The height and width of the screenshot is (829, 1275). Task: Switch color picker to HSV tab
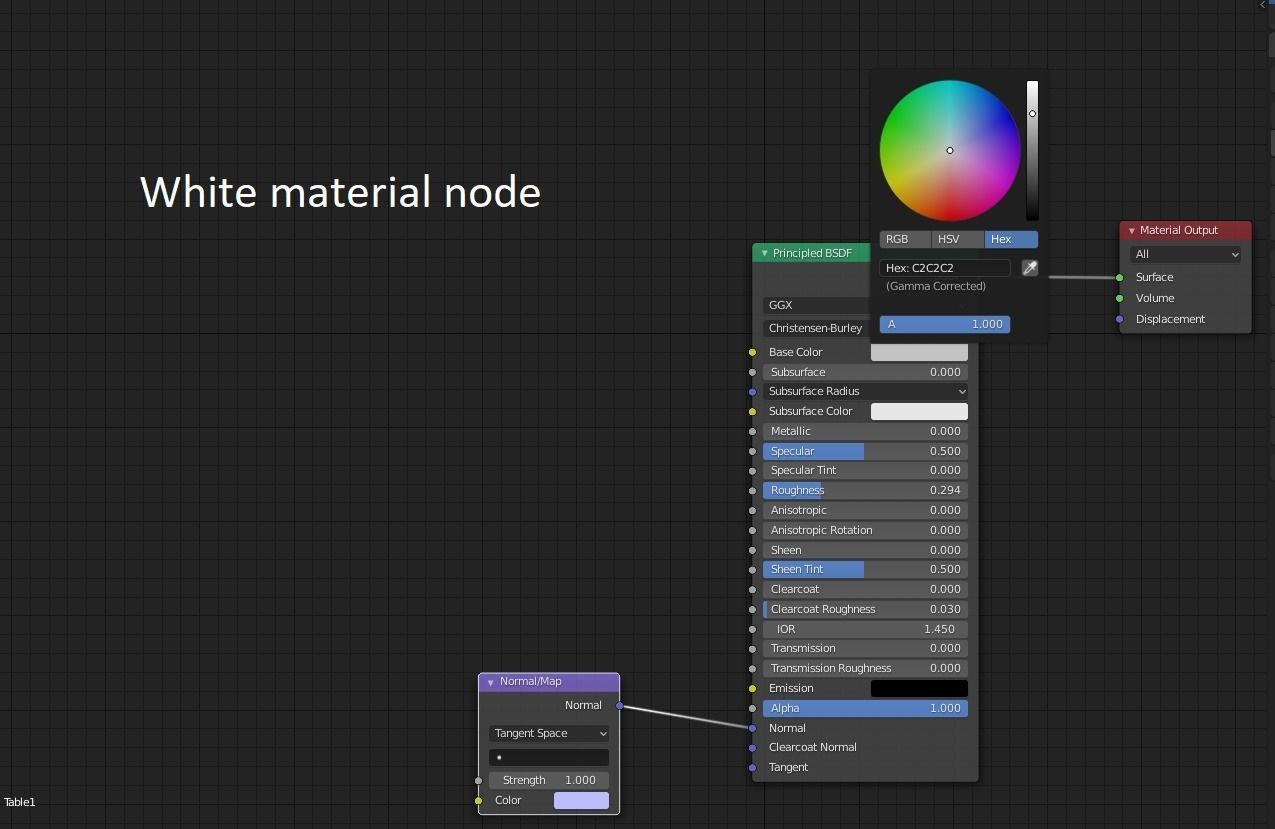click(x=958, y=239)
